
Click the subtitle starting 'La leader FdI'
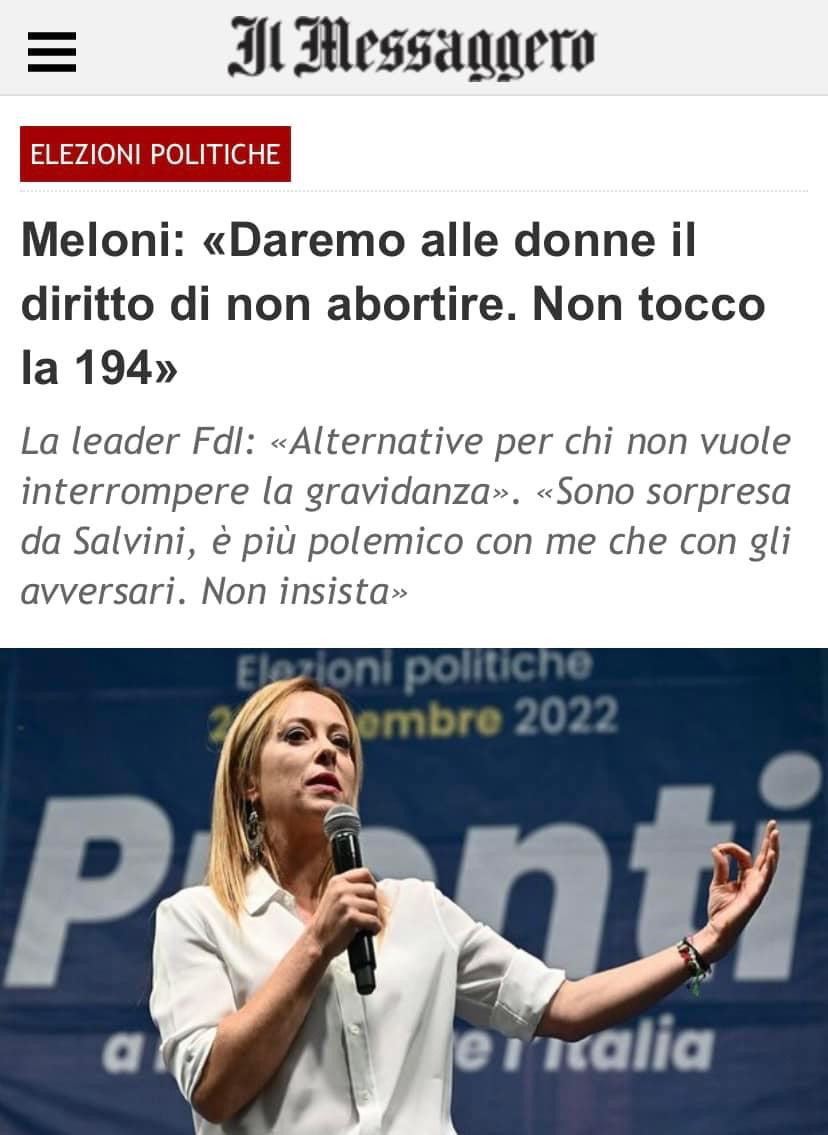coord(405,515)
